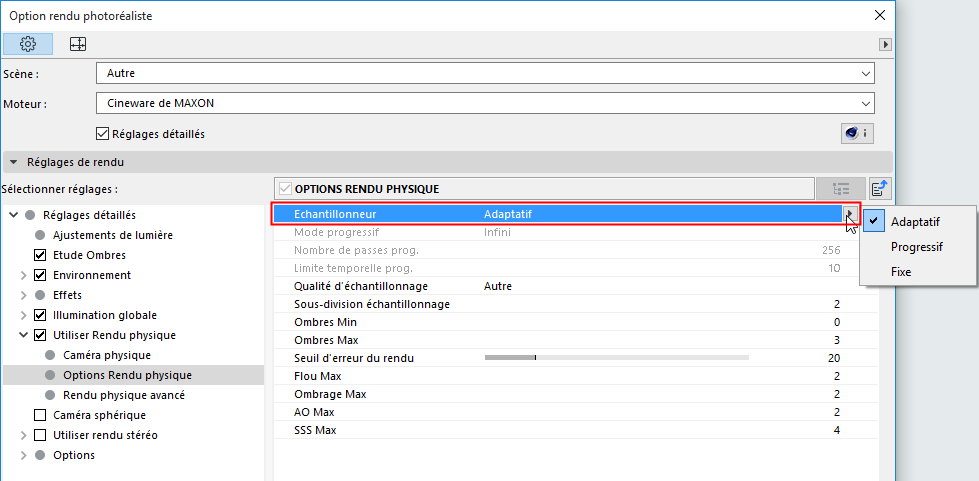
Task: Open the Scène dropdown showing Autre
Action: [x=485, y=73]
